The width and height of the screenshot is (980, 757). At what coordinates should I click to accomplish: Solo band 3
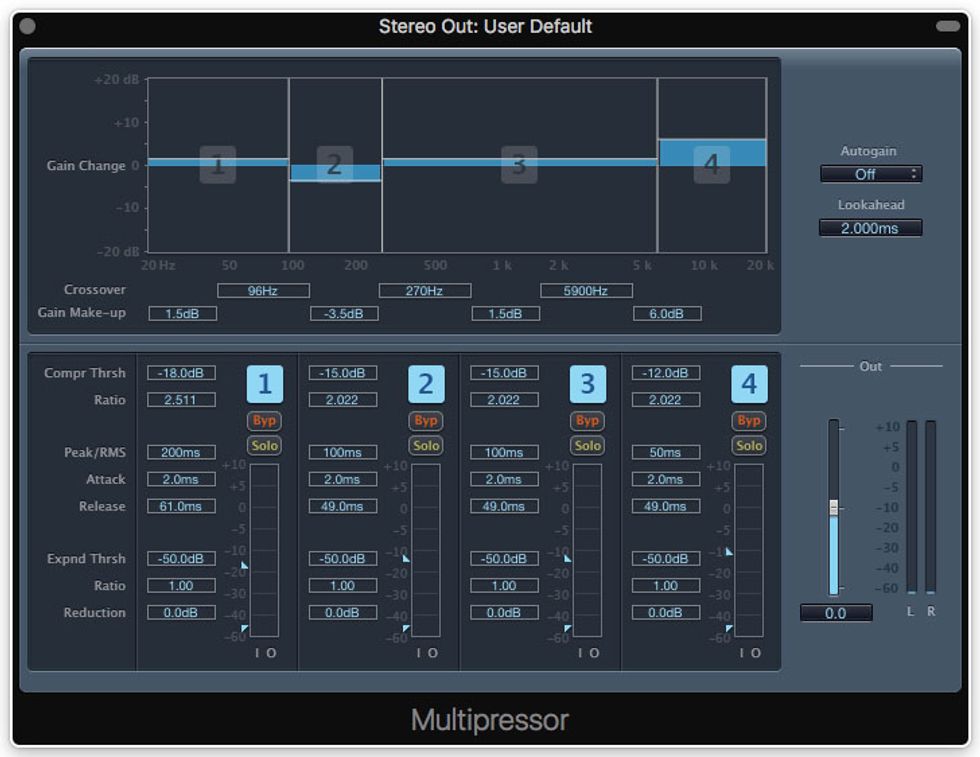point(588,446)
